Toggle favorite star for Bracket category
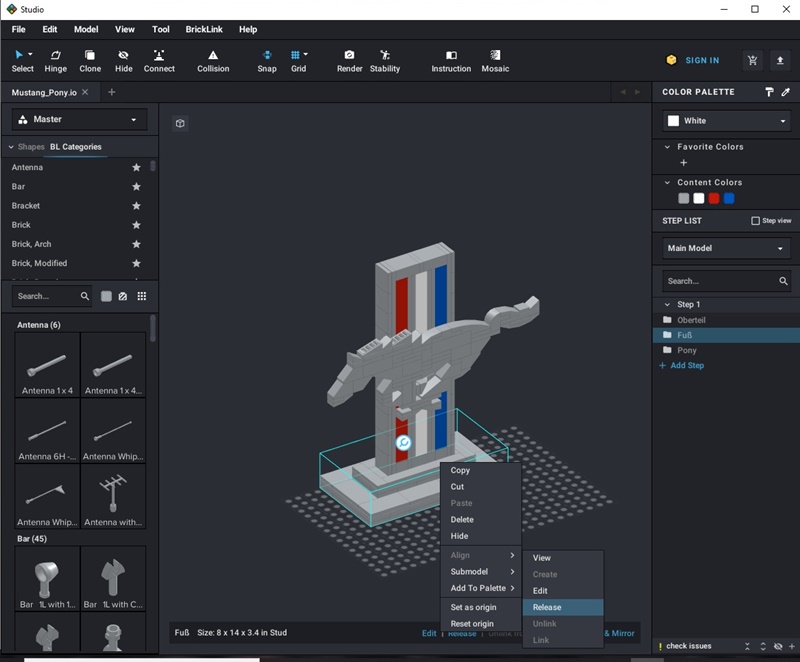800x662 pixels. point(136,206)
